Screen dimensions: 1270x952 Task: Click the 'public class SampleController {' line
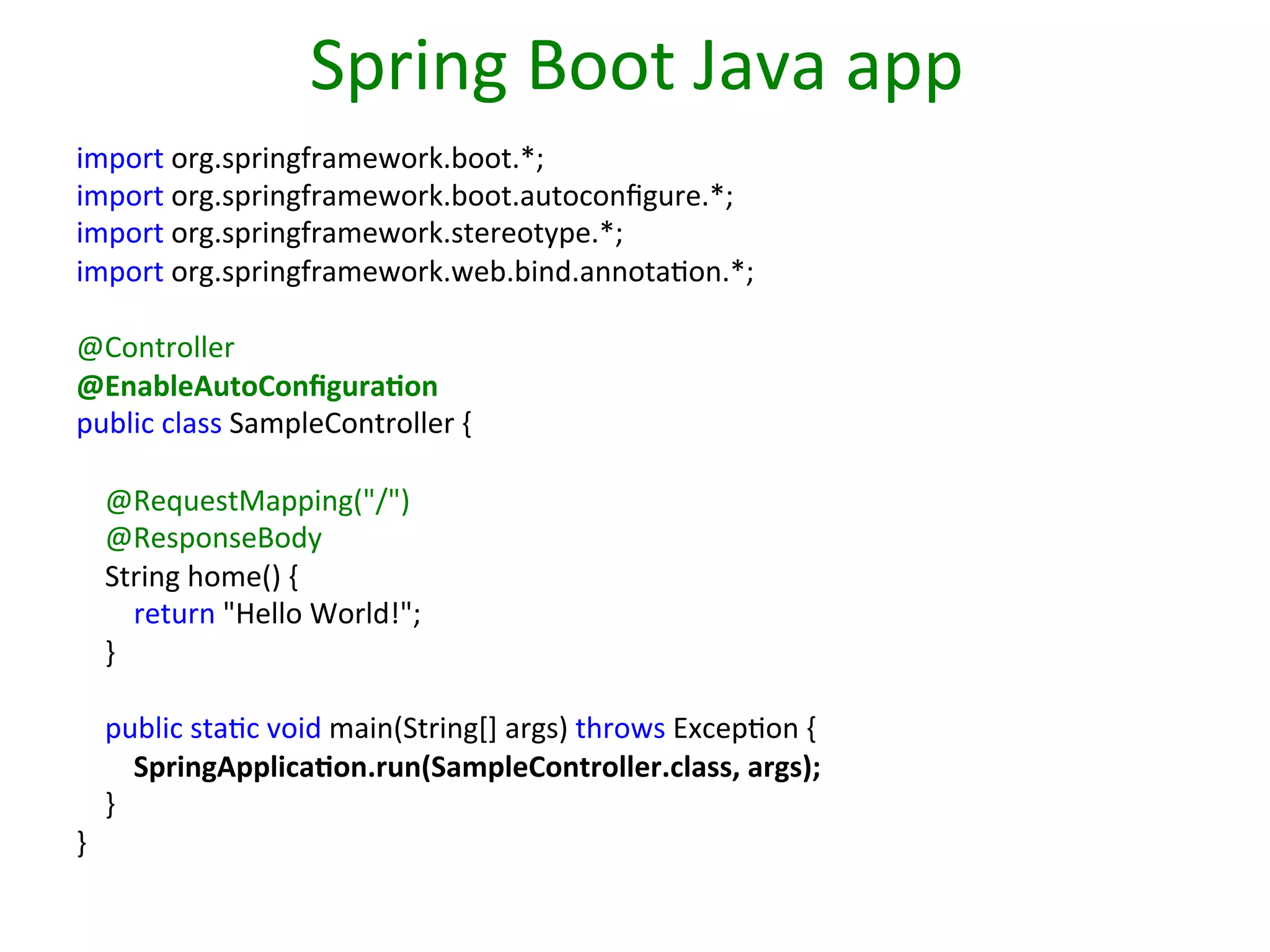[274, 425]
